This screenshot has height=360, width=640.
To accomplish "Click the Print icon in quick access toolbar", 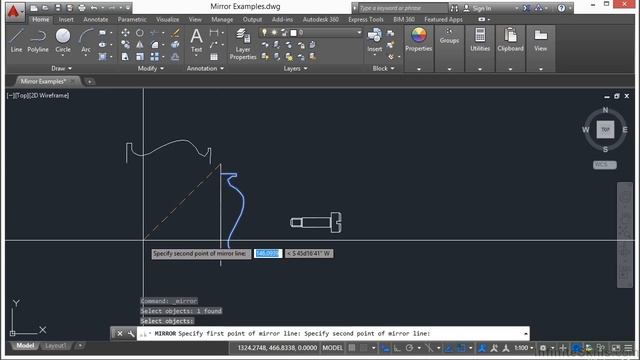I will pyautogui.click(x=82, y=8).
